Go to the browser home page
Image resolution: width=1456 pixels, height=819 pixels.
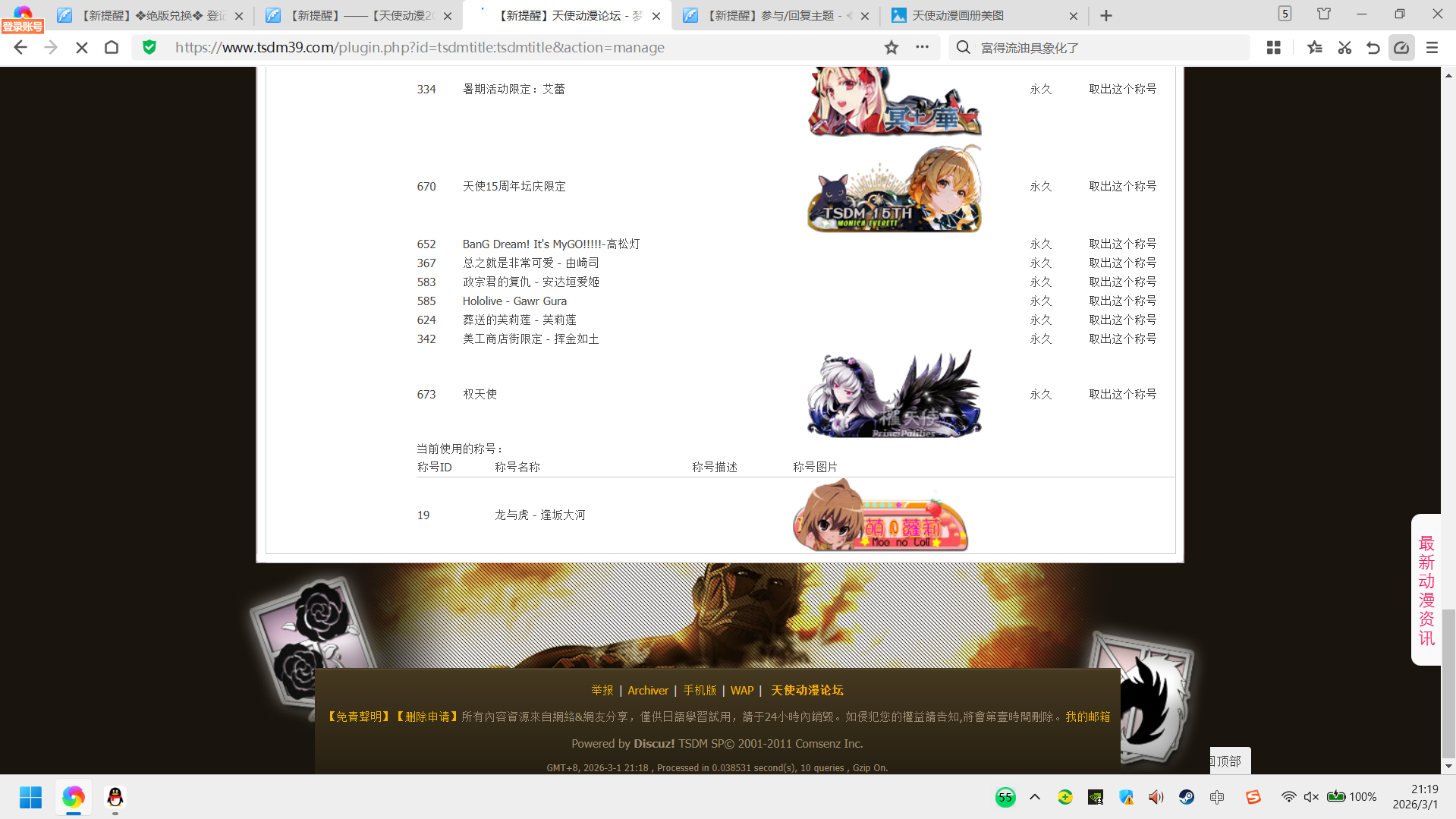pos(112,48)
